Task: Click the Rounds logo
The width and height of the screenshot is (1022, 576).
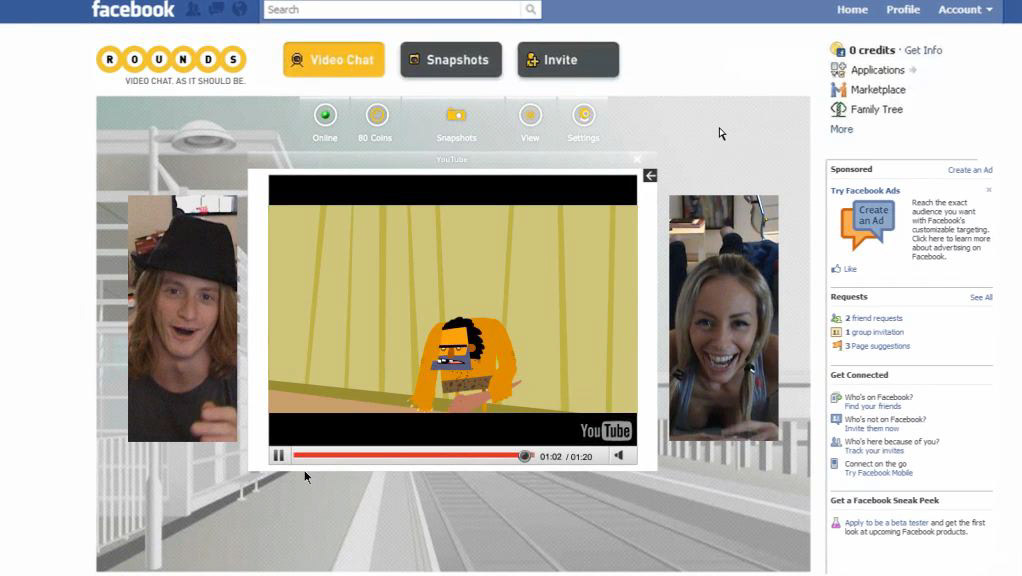Action: tap(171, 65)
